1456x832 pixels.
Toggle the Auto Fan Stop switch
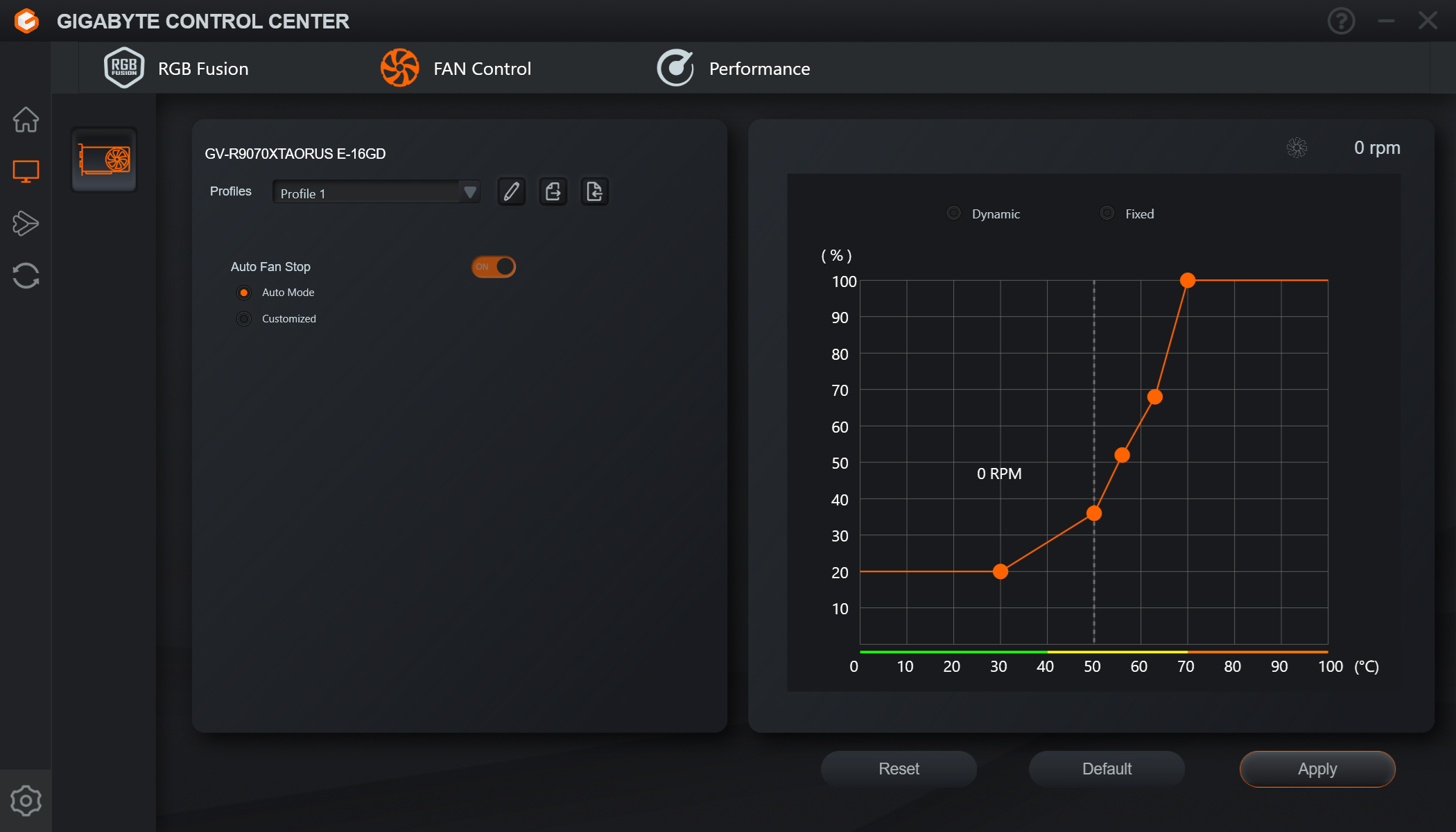click(x=494, y=267)
